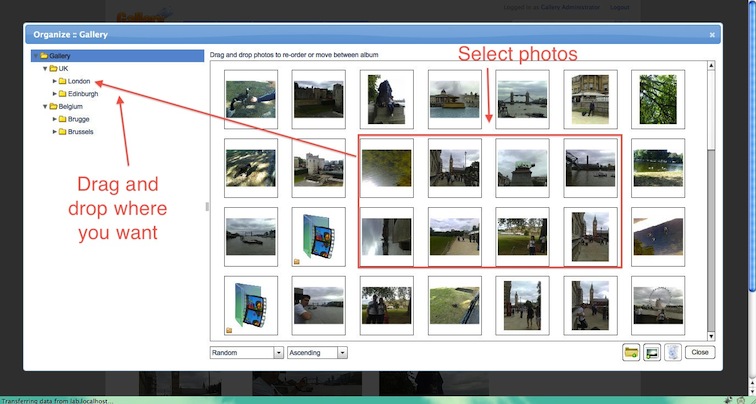Screen dimensions: 756x404
Task: Click the UK folder icon
Action: point(54,68)
